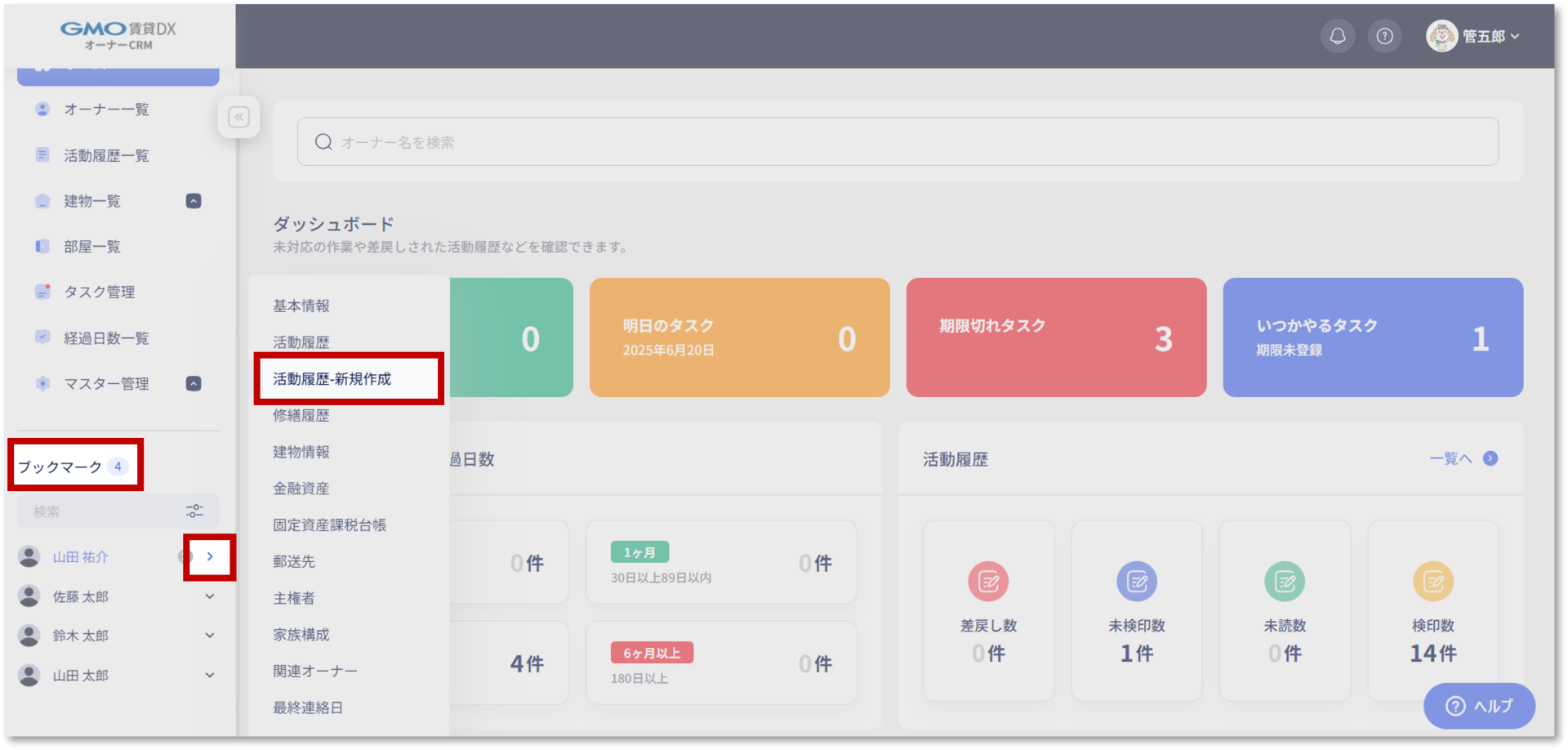Image resolution: width=1568 pixels, height=750 pixels.
Task: Click the 未読数 green icon
Action: coord(1284,582)
